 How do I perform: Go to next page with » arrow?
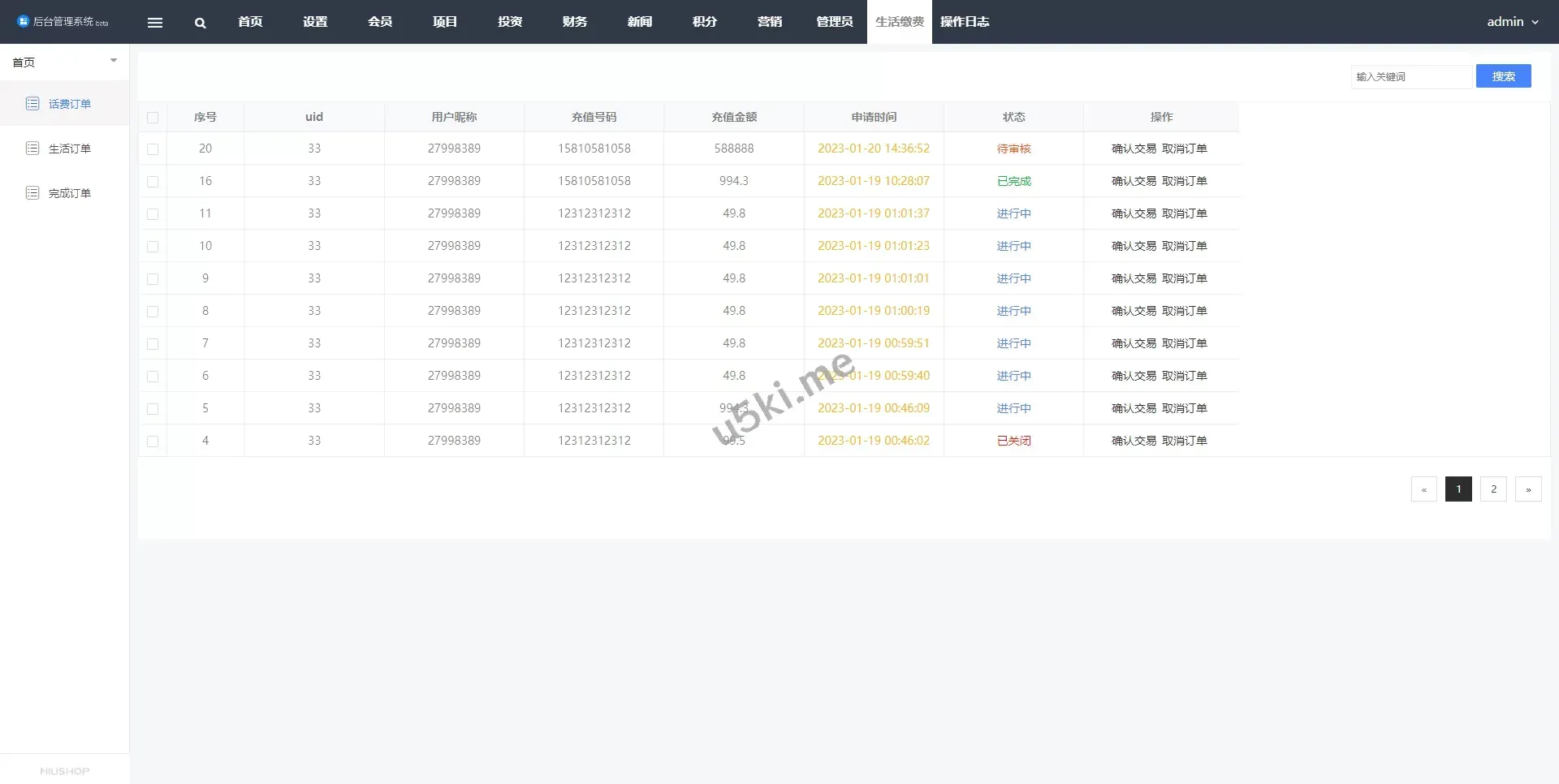point(1528,489)
